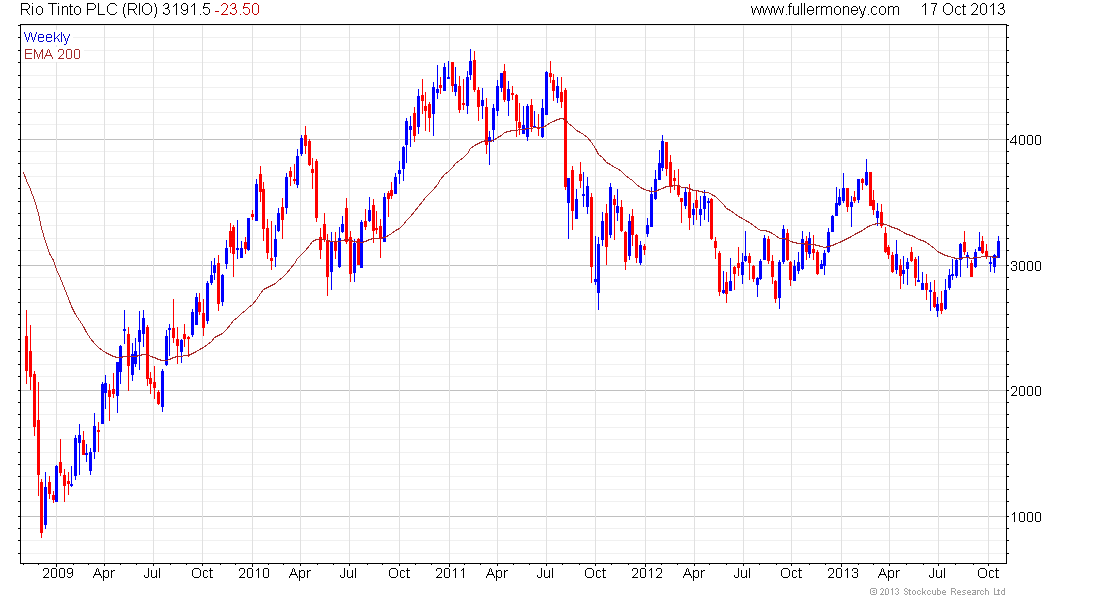Click the 'Apr' label following 2010
The image size is (1100, 600).
pos(300,573)
